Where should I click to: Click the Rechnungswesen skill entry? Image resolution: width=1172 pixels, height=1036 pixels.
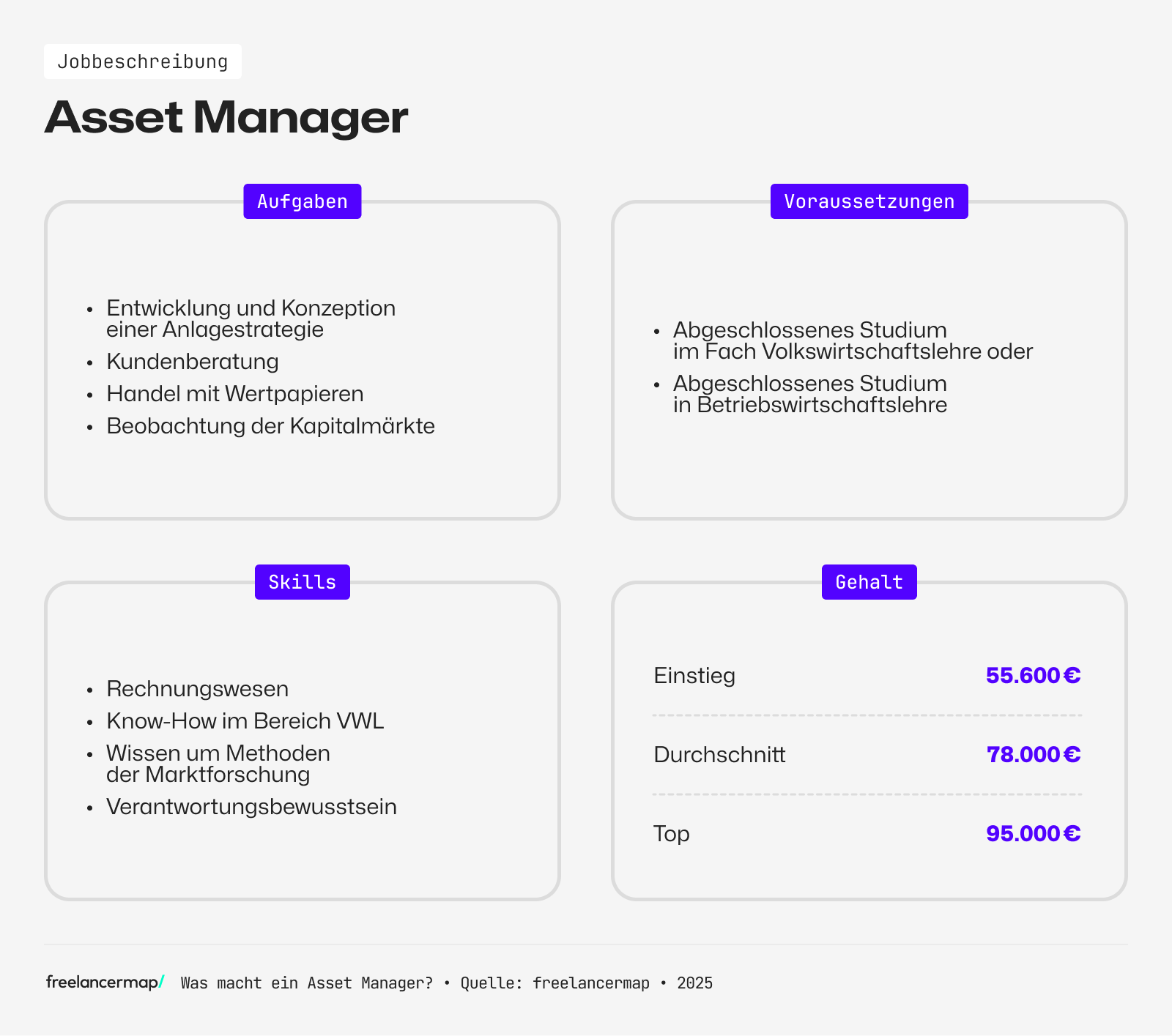[x=198, y=688]
